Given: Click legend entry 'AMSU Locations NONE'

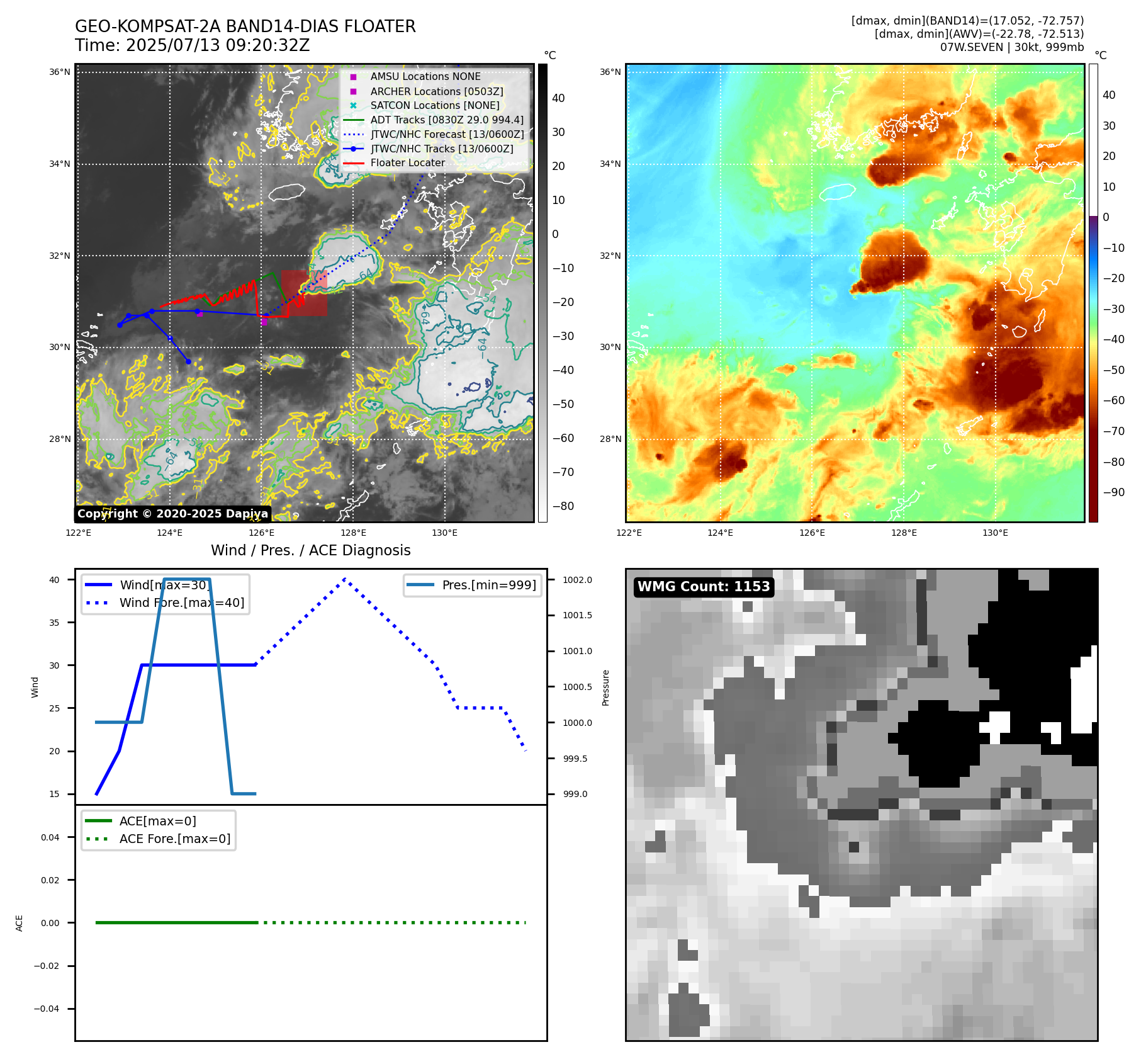Looking at the screenshot, I should point(425,76).
